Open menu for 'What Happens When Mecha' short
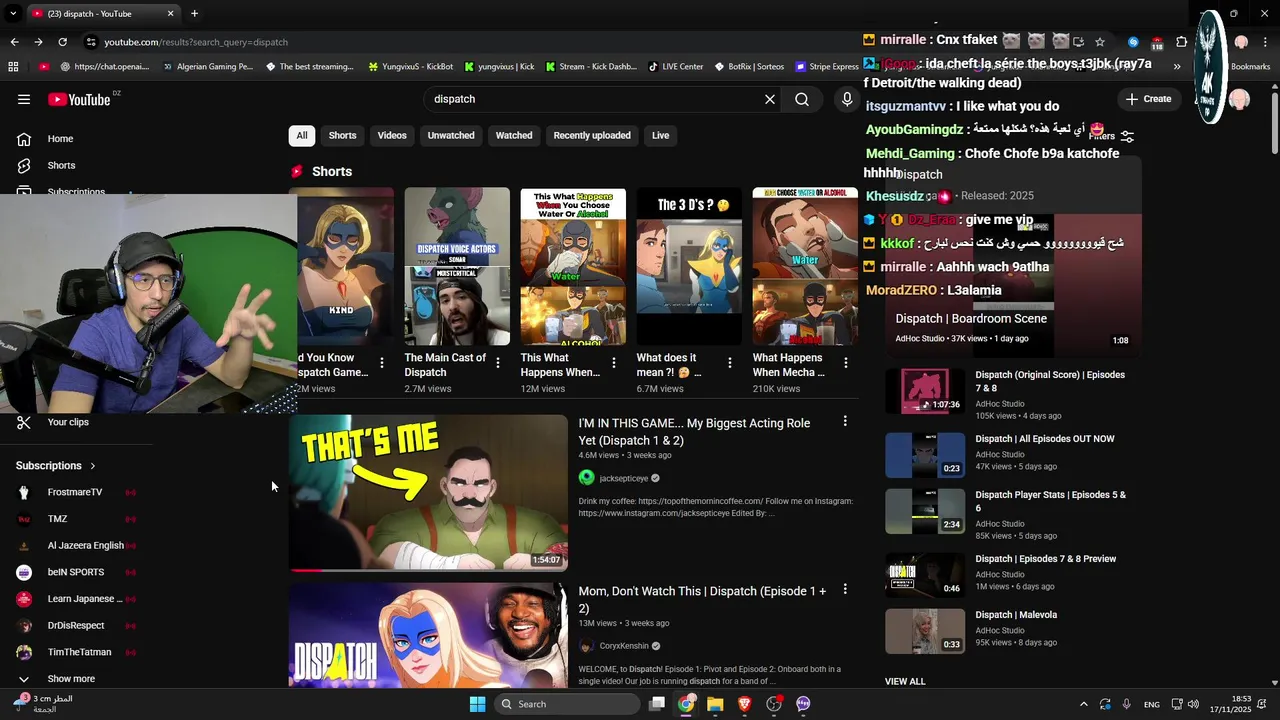Viewport: 1280px width, 720px height. click(846, 363)
